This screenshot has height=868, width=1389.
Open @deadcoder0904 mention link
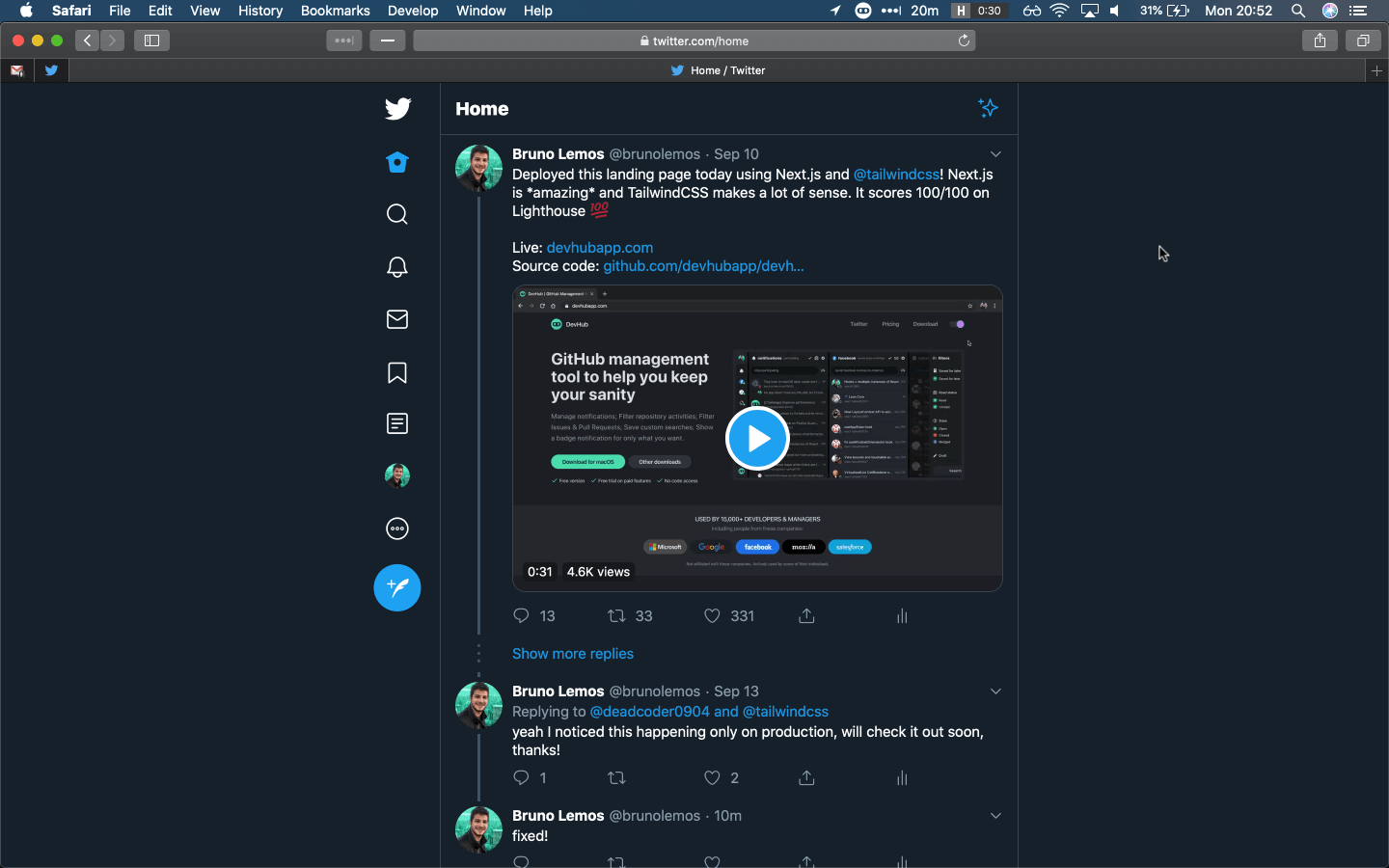(x=649, y=712)
